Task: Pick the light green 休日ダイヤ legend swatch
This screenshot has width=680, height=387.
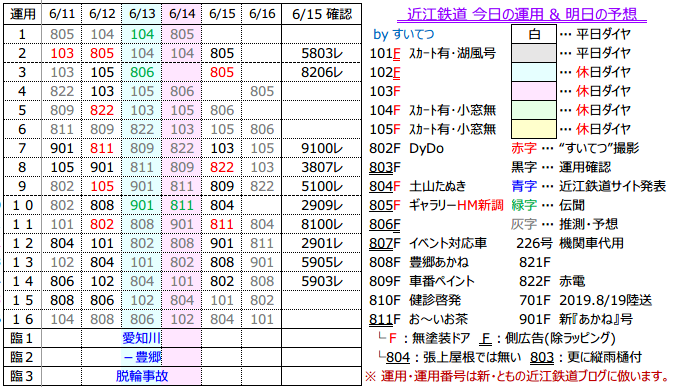Action: pyautogui.click(x=534, y=110)
